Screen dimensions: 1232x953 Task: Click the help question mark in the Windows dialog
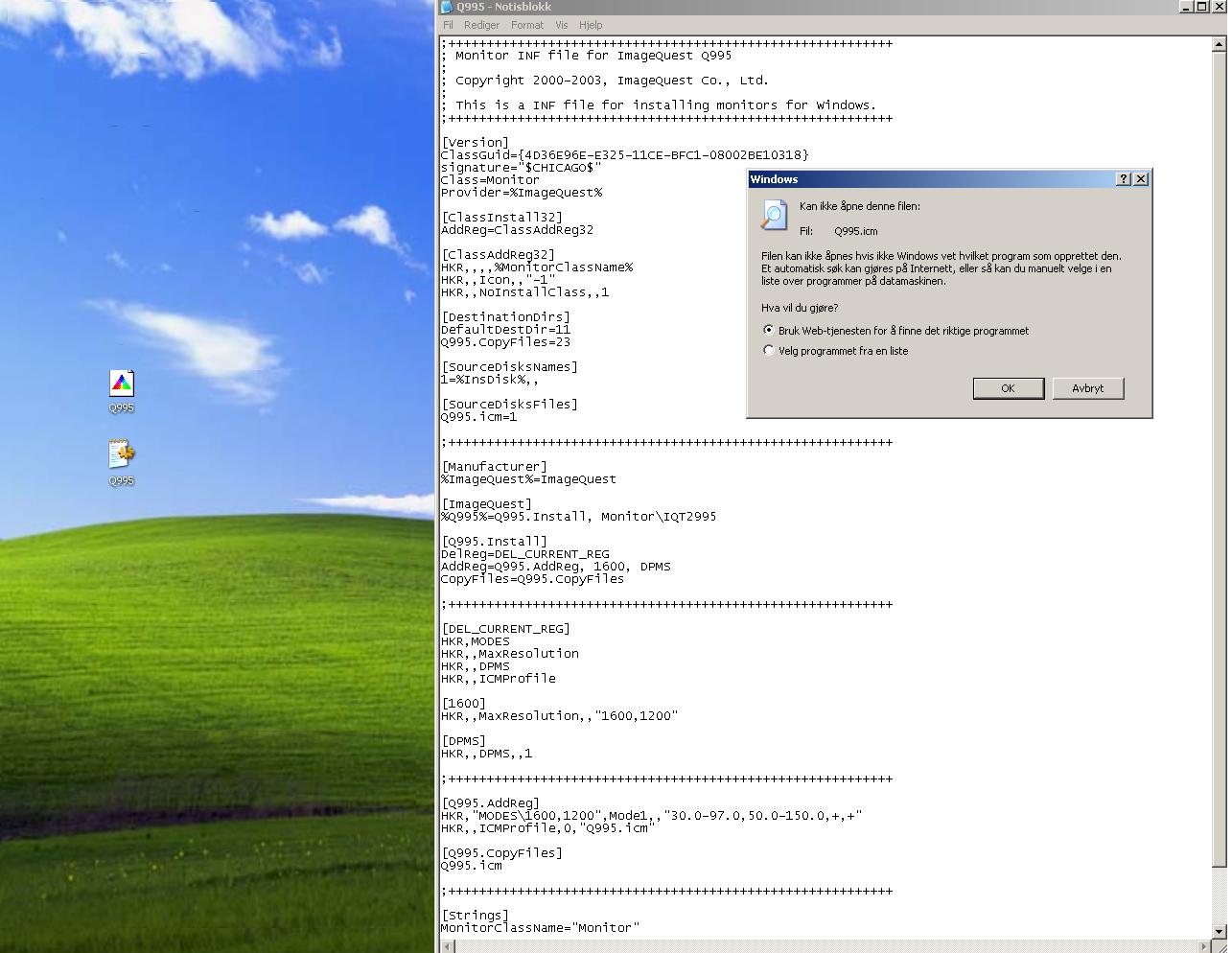tap(1124, 179)
